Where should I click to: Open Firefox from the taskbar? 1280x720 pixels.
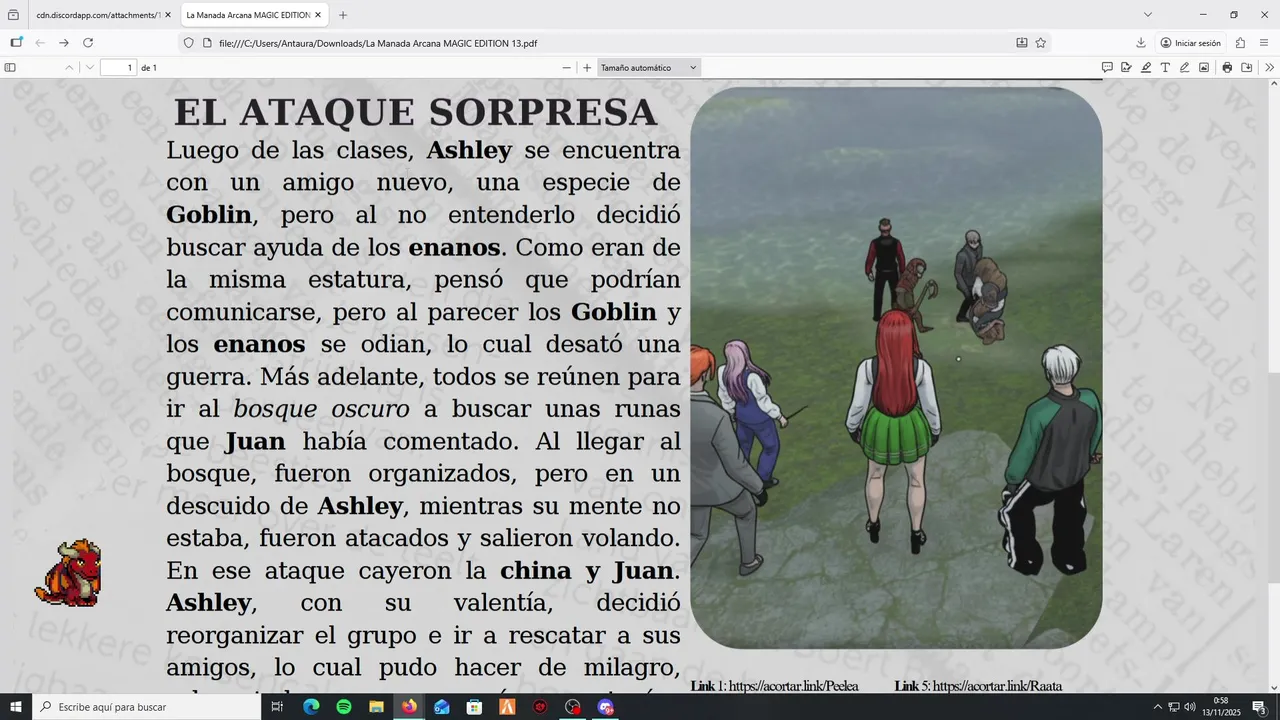(x=409, y=707)
